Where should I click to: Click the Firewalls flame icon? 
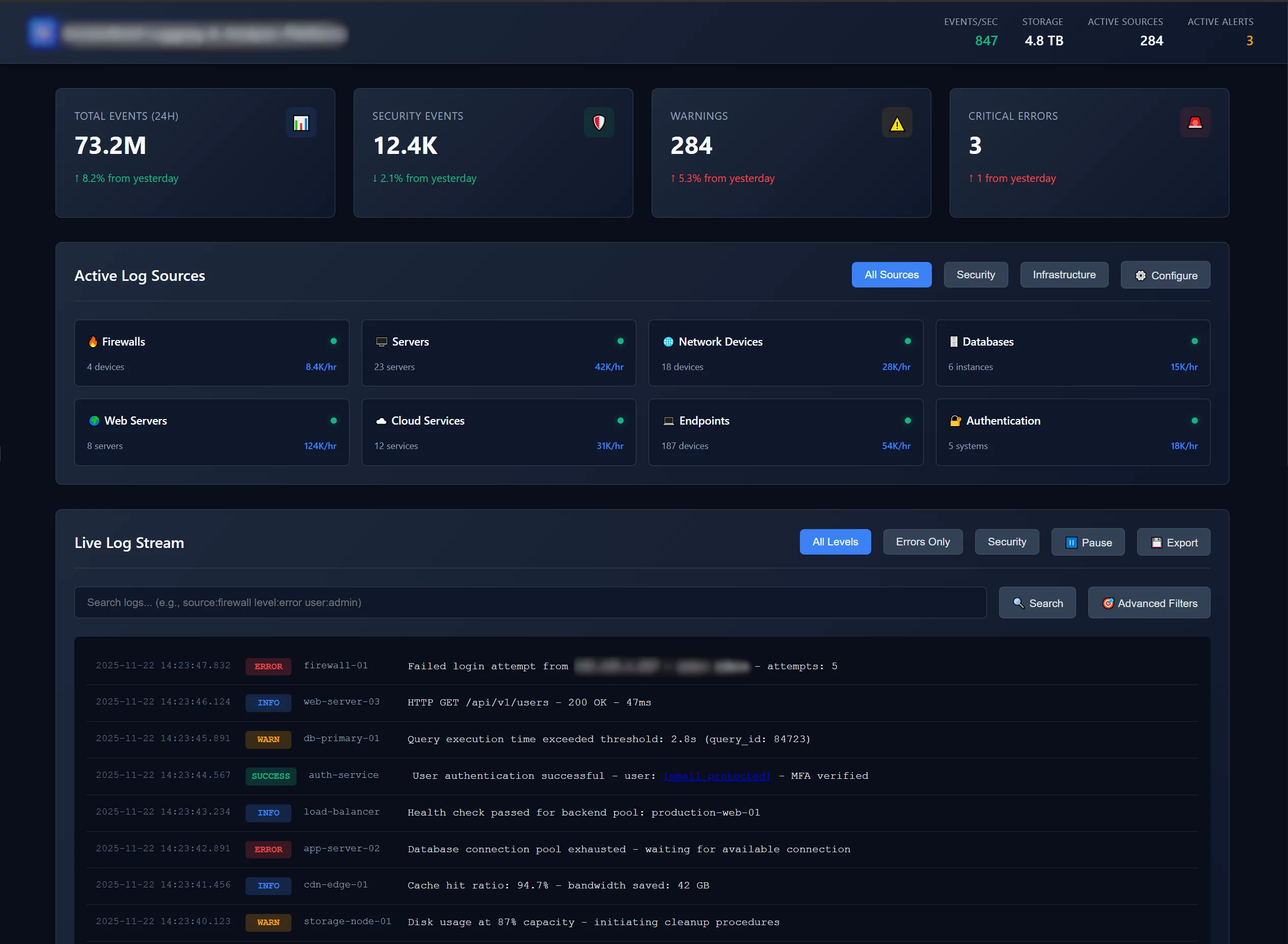click(93, 341)
